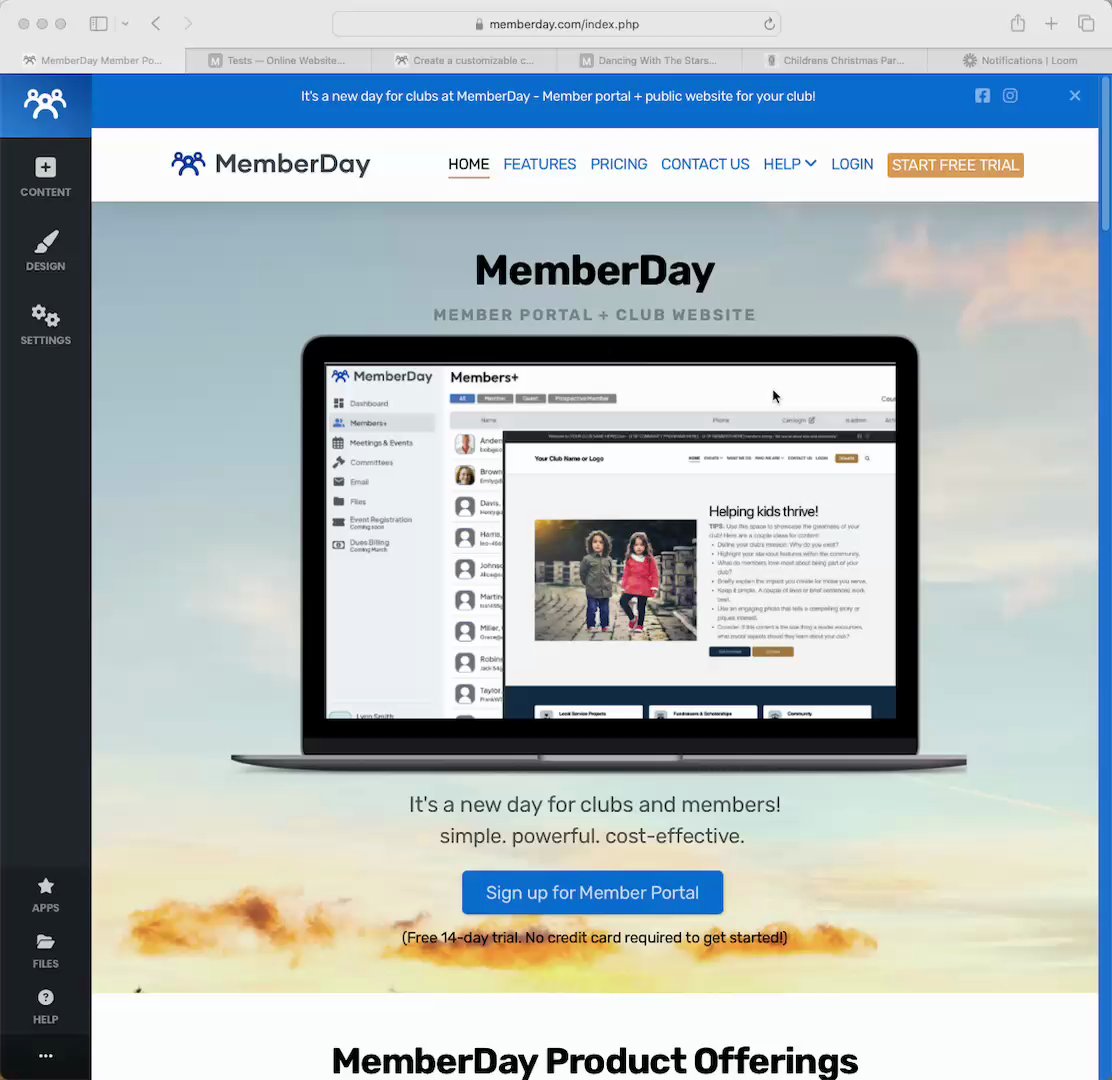Click the memberday.com address bar

click(x=557, y=24)
